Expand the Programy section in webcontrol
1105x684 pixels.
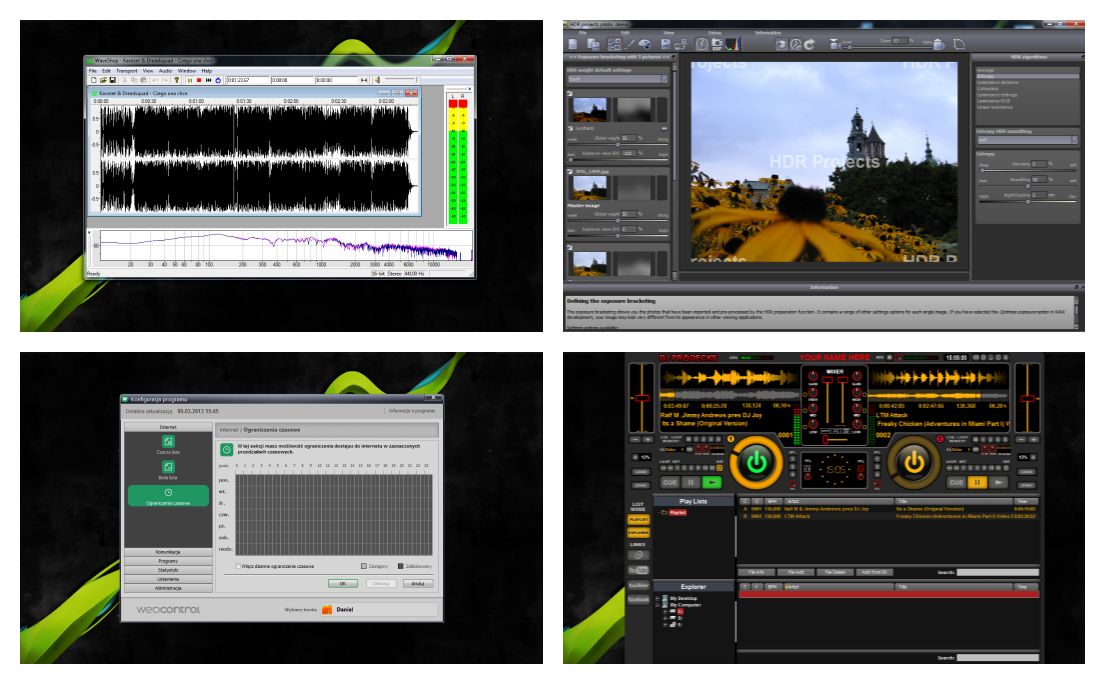click(x=168, y=561)
